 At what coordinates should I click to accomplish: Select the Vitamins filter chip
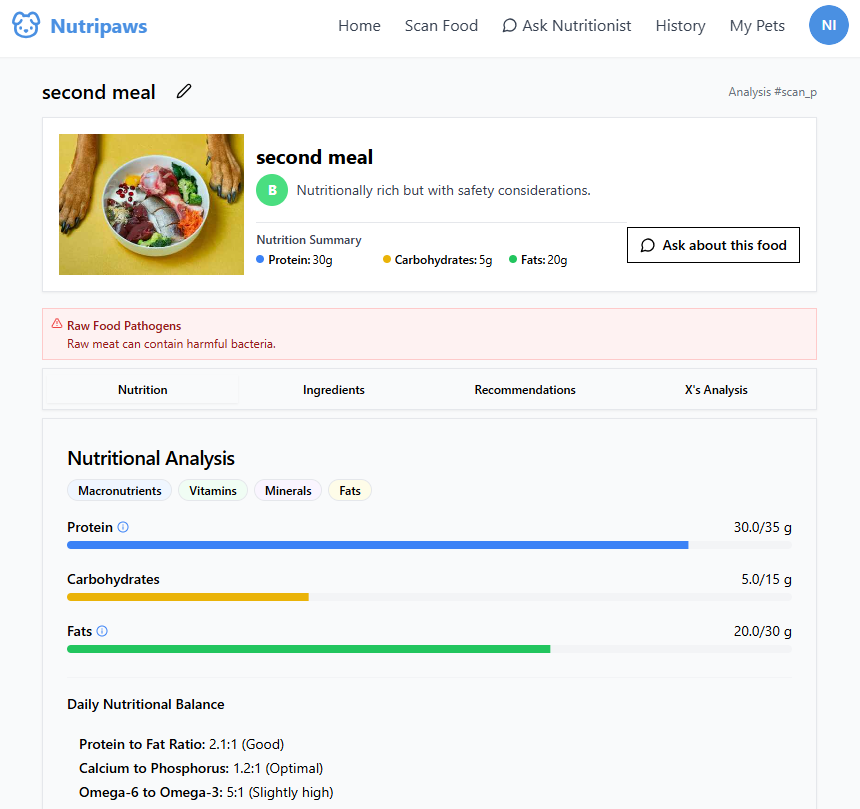(213, 490)
